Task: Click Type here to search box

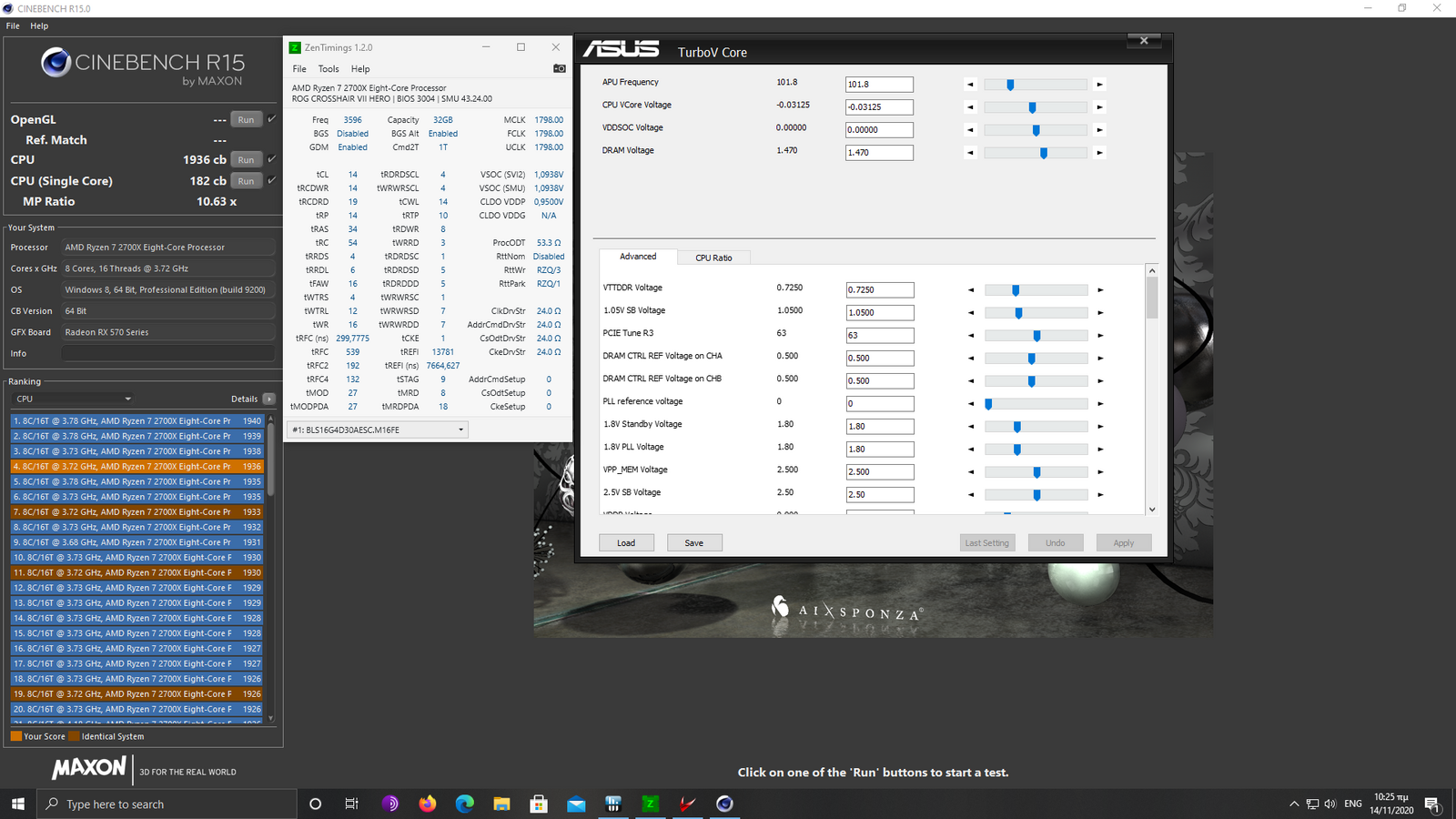Action: pyautogui.click(x=167, y=804)
